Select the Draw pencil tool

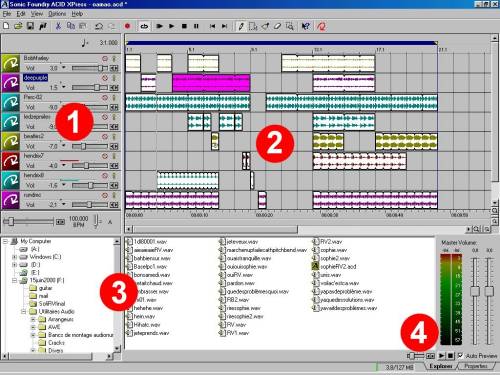pos(241,26)
